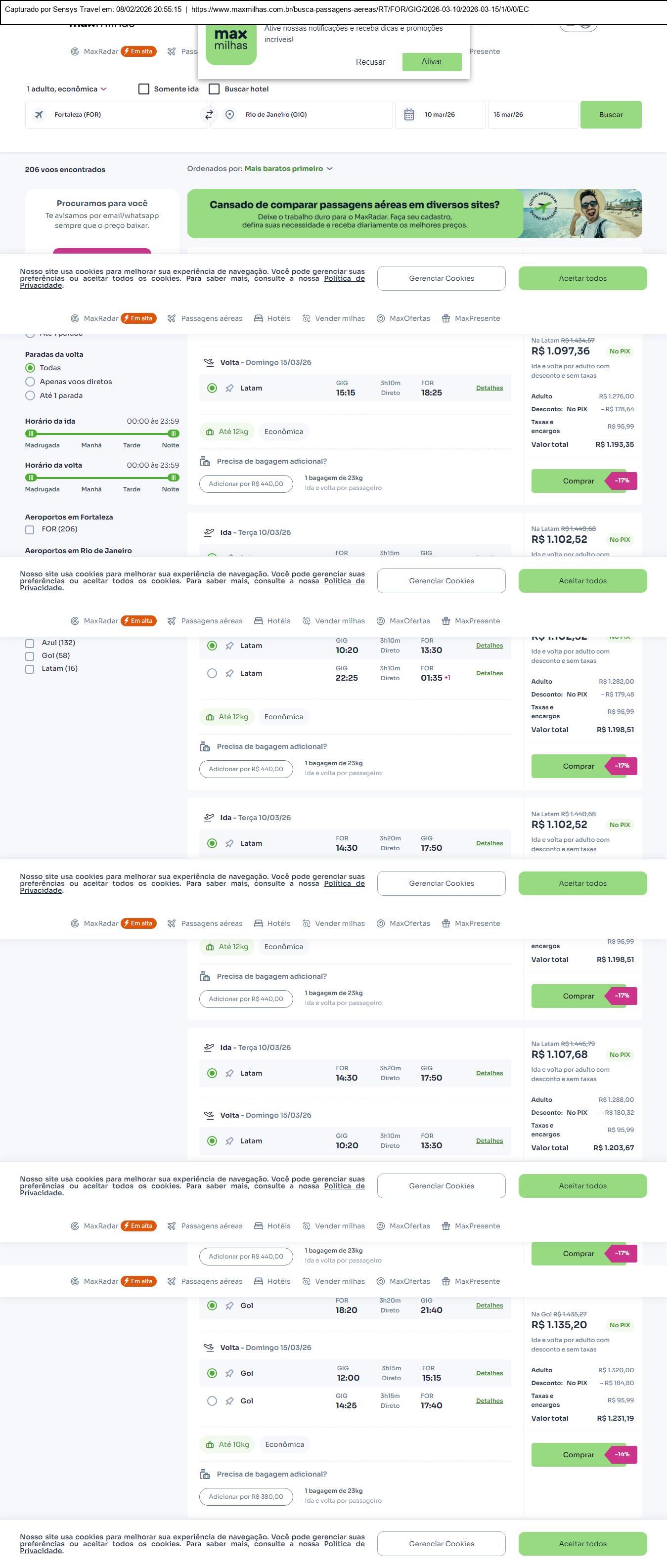This screenshot has width=667, height=1568.
Task: Enable the Buscar hotel option
Action: [x=214, y=89]
